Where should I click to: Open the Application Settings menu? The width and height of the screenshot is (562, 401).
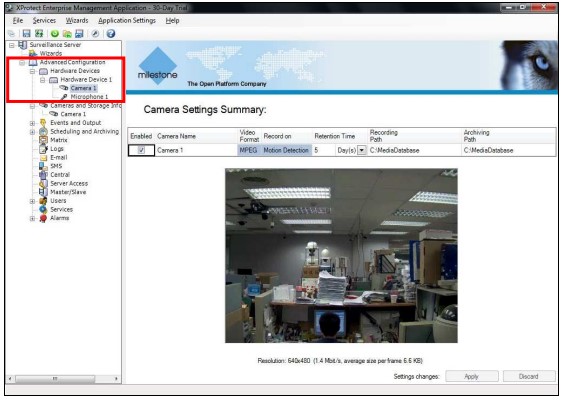(127, 20)
